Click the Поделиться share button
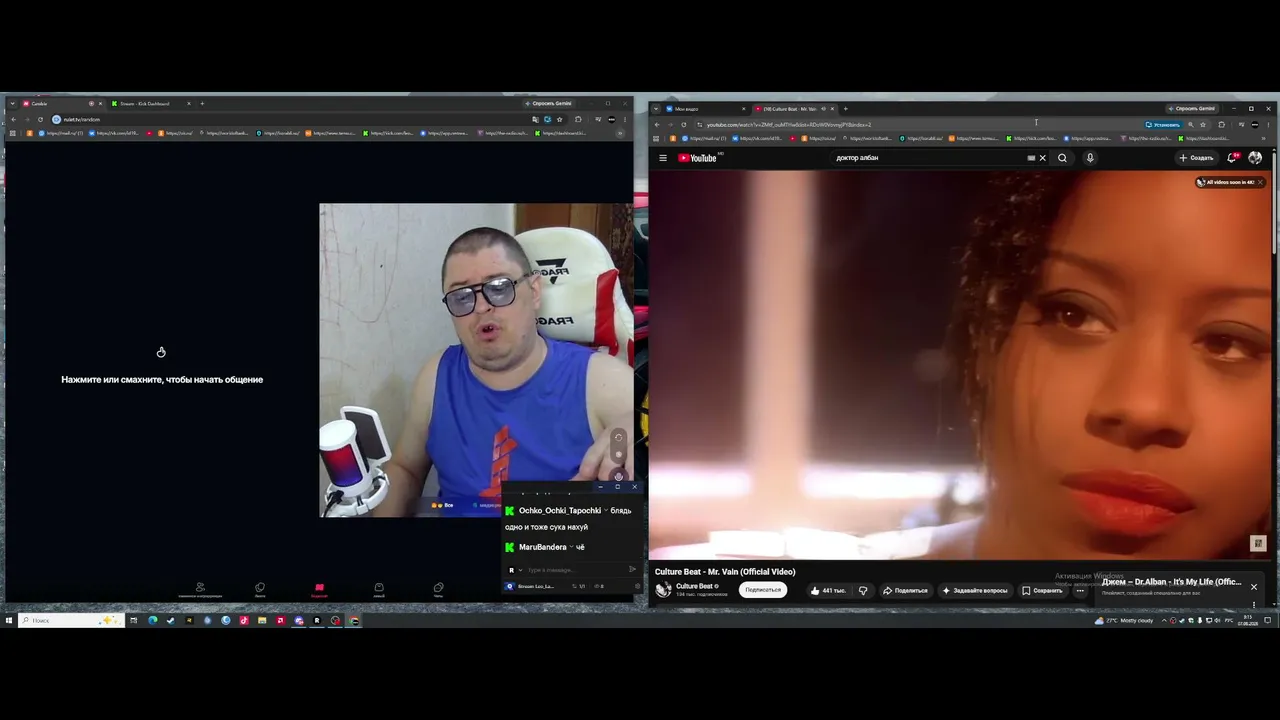The width and height of the screenshot is (1280, 720). pyautogui.click(x=905, y=590)
